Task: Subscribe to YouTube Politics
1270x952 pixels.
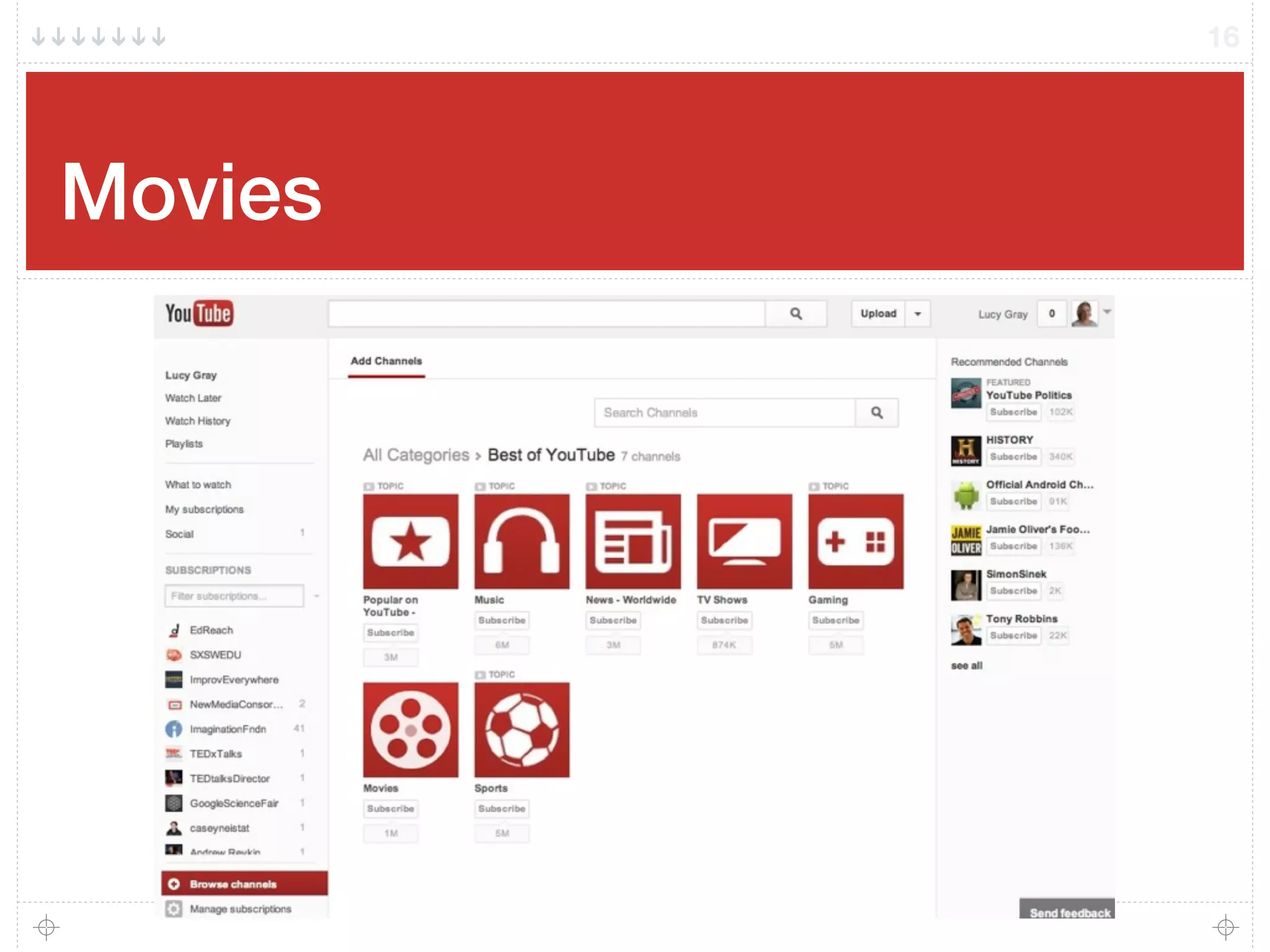Action: pyautogui.click(x=1013, y=412)
